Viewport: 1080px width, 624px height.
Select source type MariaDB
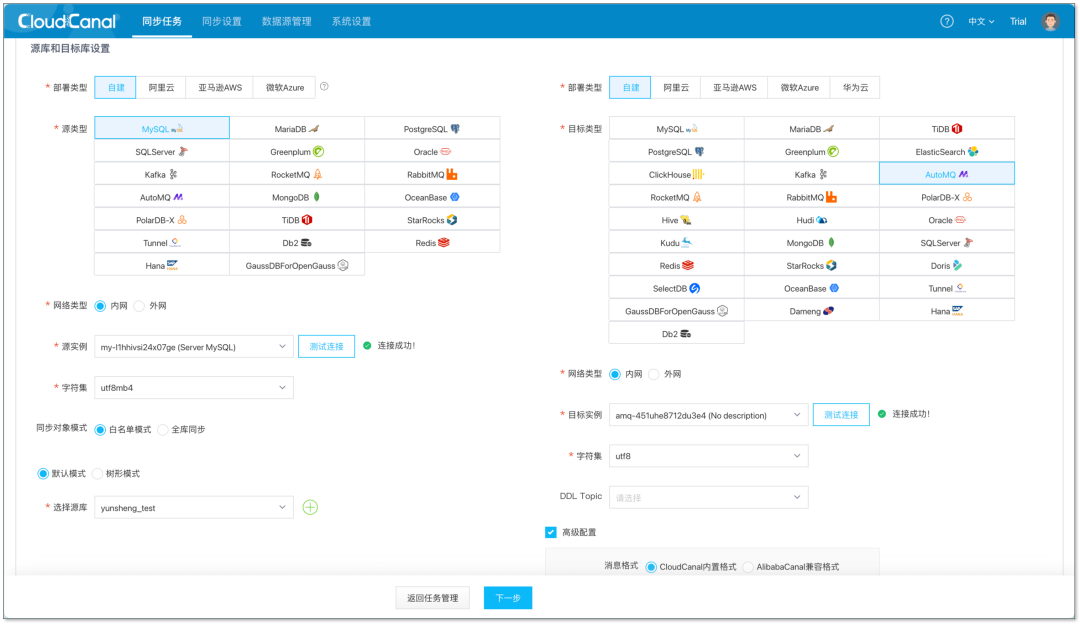click(297, 129)
